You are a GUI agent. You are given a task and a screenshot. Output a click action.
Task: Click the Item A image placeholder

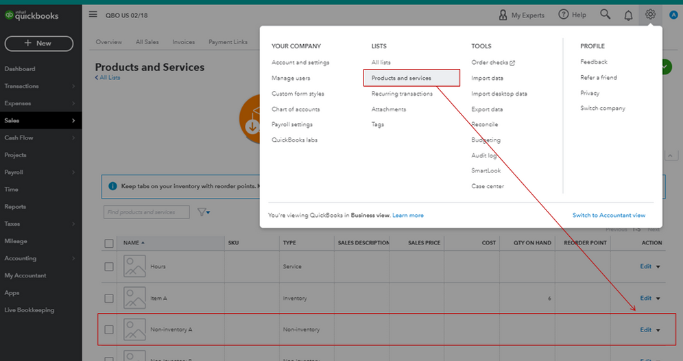coord(134,298)
